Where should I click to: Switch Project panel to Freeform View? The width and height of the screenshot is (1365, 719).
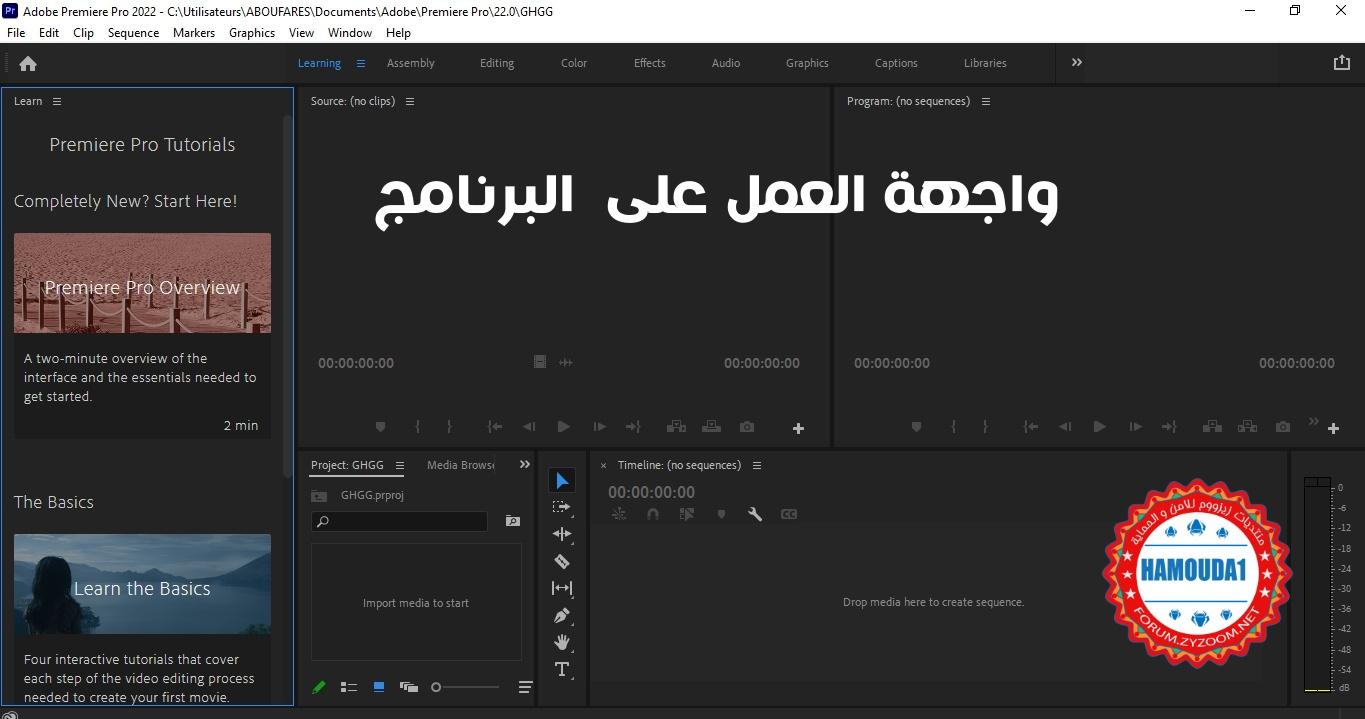pyautogui.click(x=408, y=687)
